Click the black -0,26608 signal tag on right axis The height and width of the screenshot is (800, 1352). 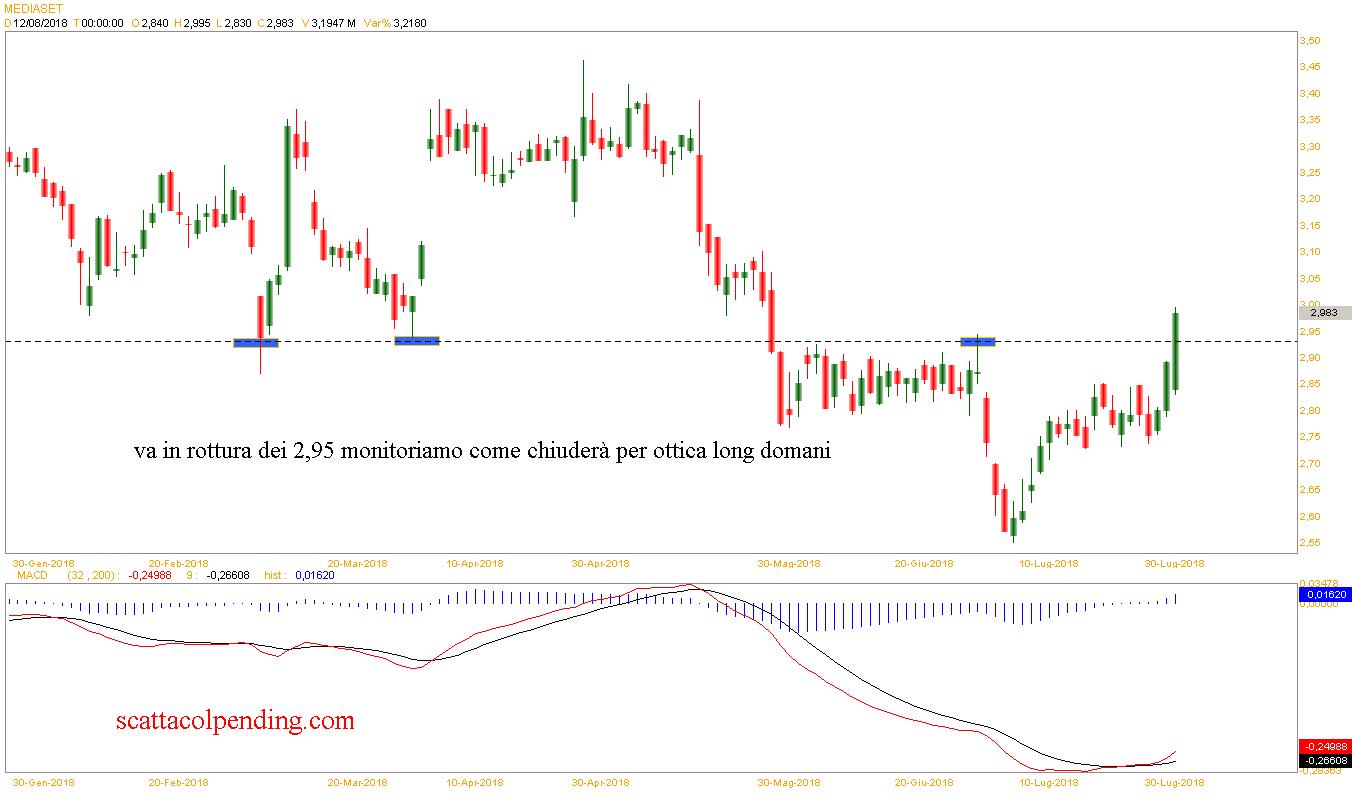tap(1324, 760)
